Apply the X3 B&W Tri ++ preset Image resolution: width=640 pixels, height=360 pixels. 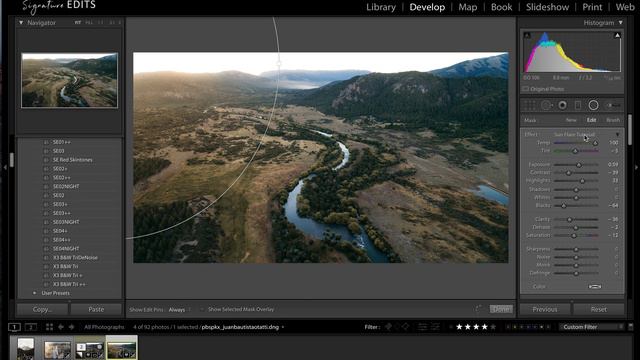[x=69, y=284]
